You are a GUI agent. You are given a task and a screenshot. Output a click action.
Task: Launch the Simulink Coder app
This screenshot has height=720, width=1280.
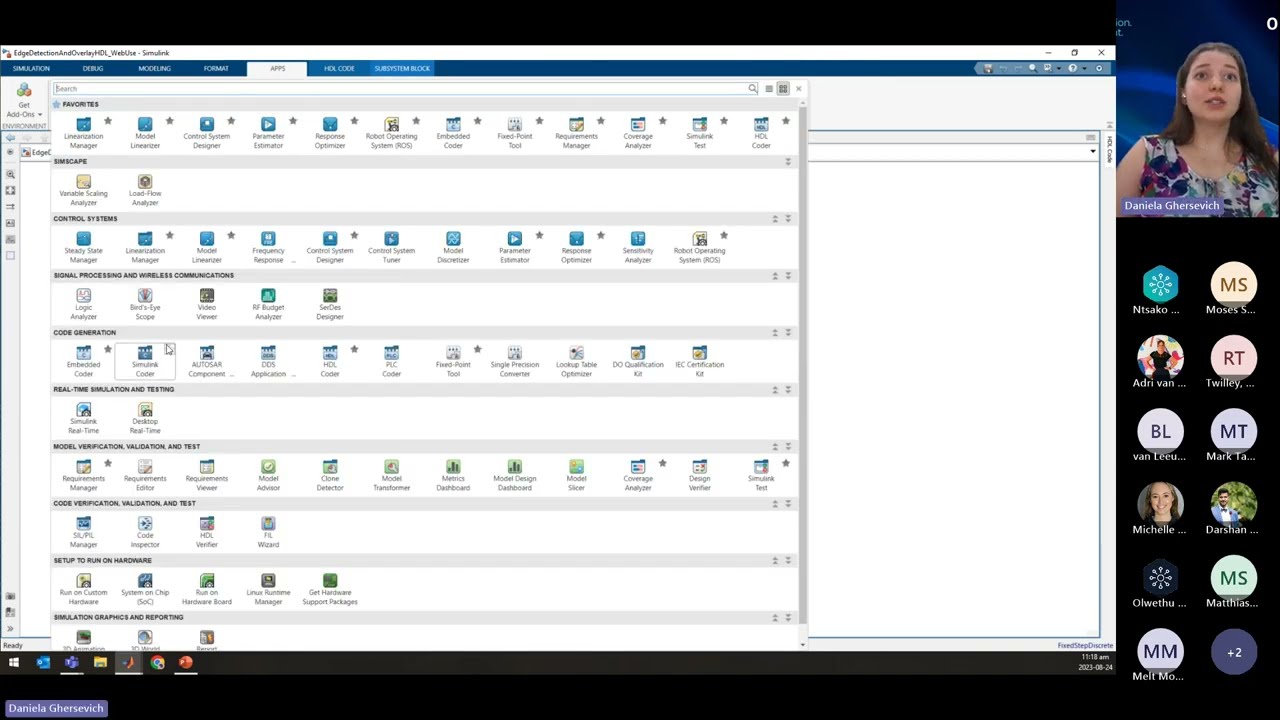coord(145,361)
